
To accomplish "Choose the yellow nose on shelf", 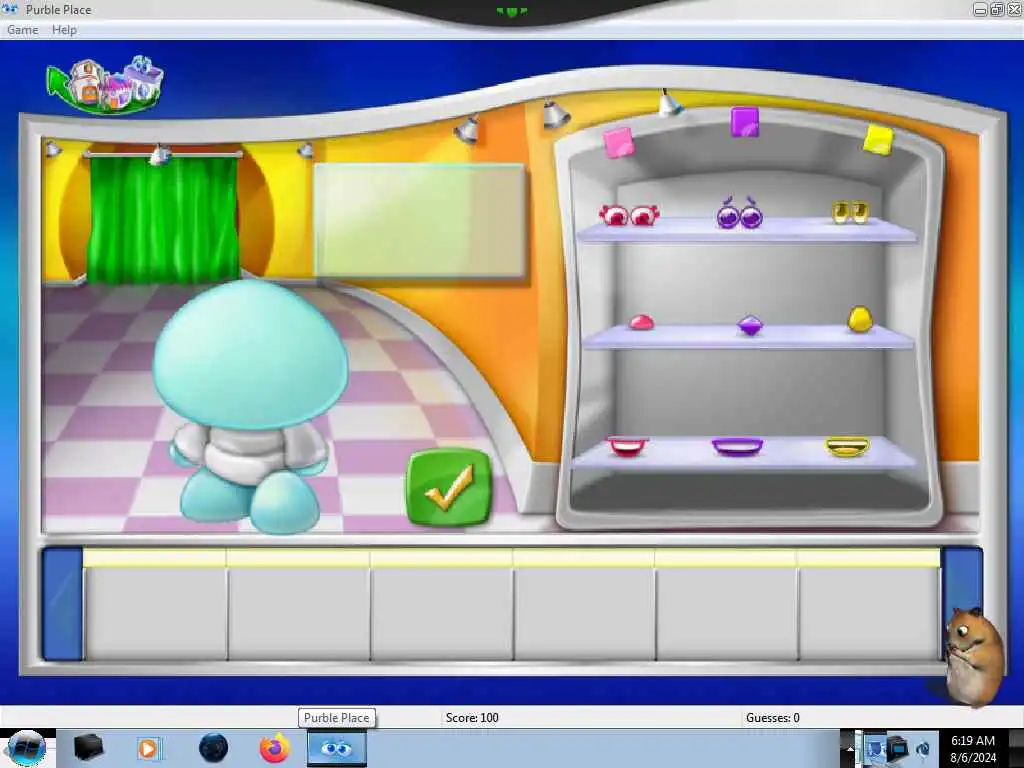I will pos(859,319).
